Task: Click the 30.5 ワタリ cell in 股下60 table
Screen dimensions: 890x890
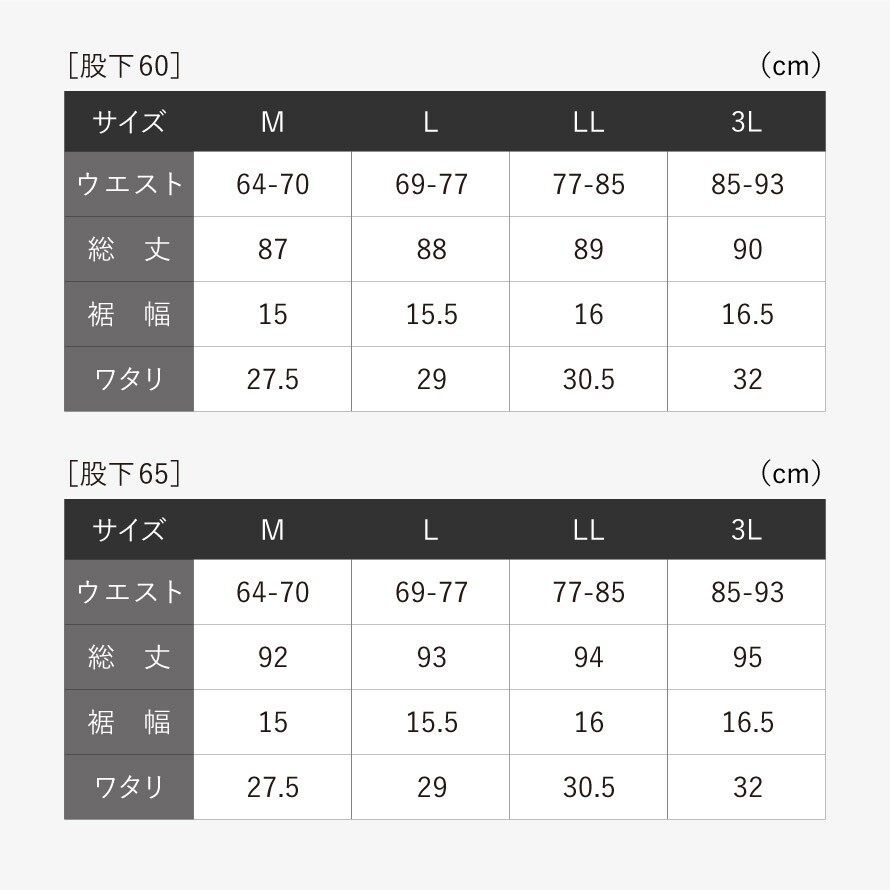Action: click(x=588, y=379)
